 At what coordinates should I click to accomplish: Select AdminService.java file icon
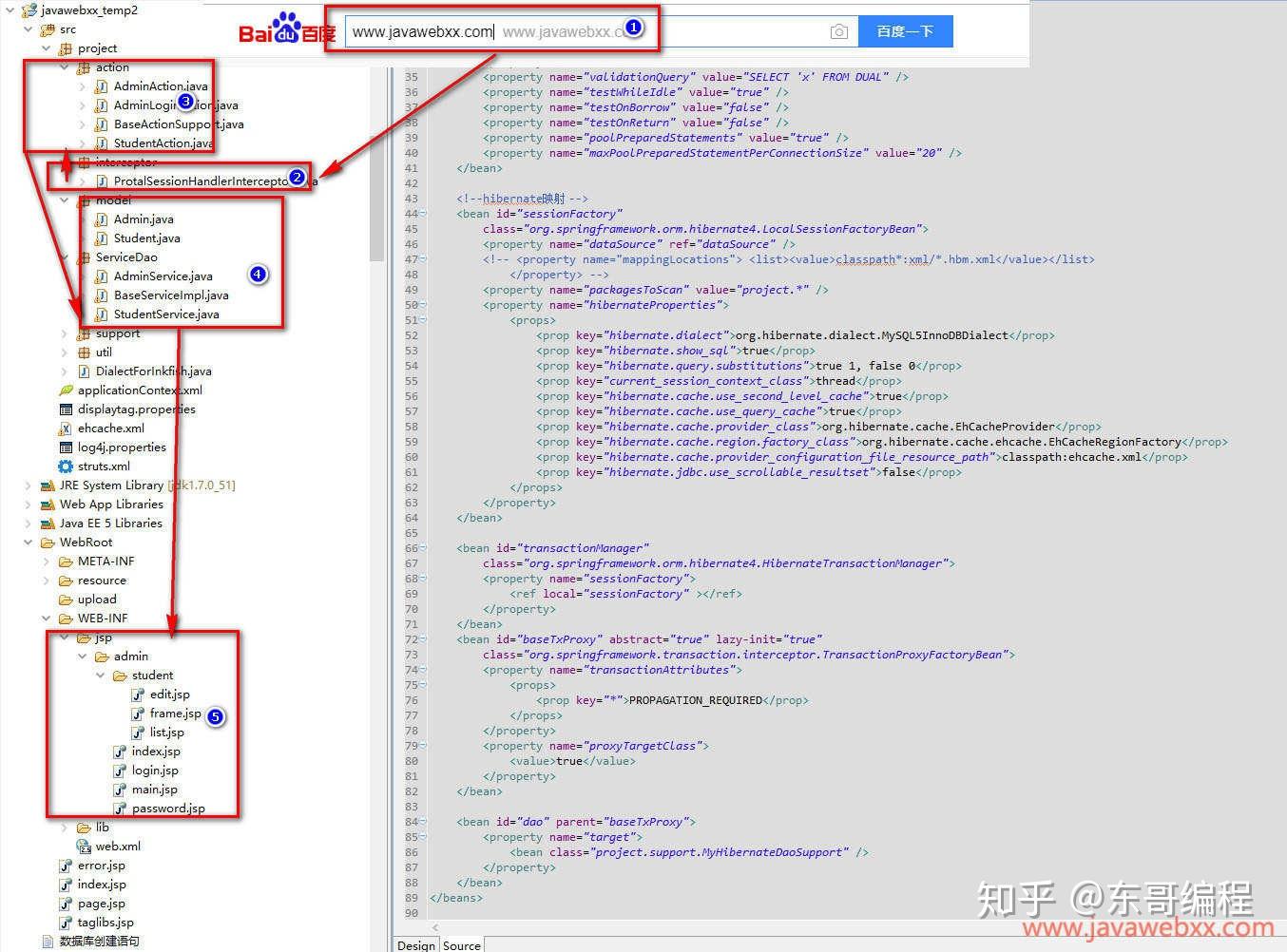pos(102,276)
